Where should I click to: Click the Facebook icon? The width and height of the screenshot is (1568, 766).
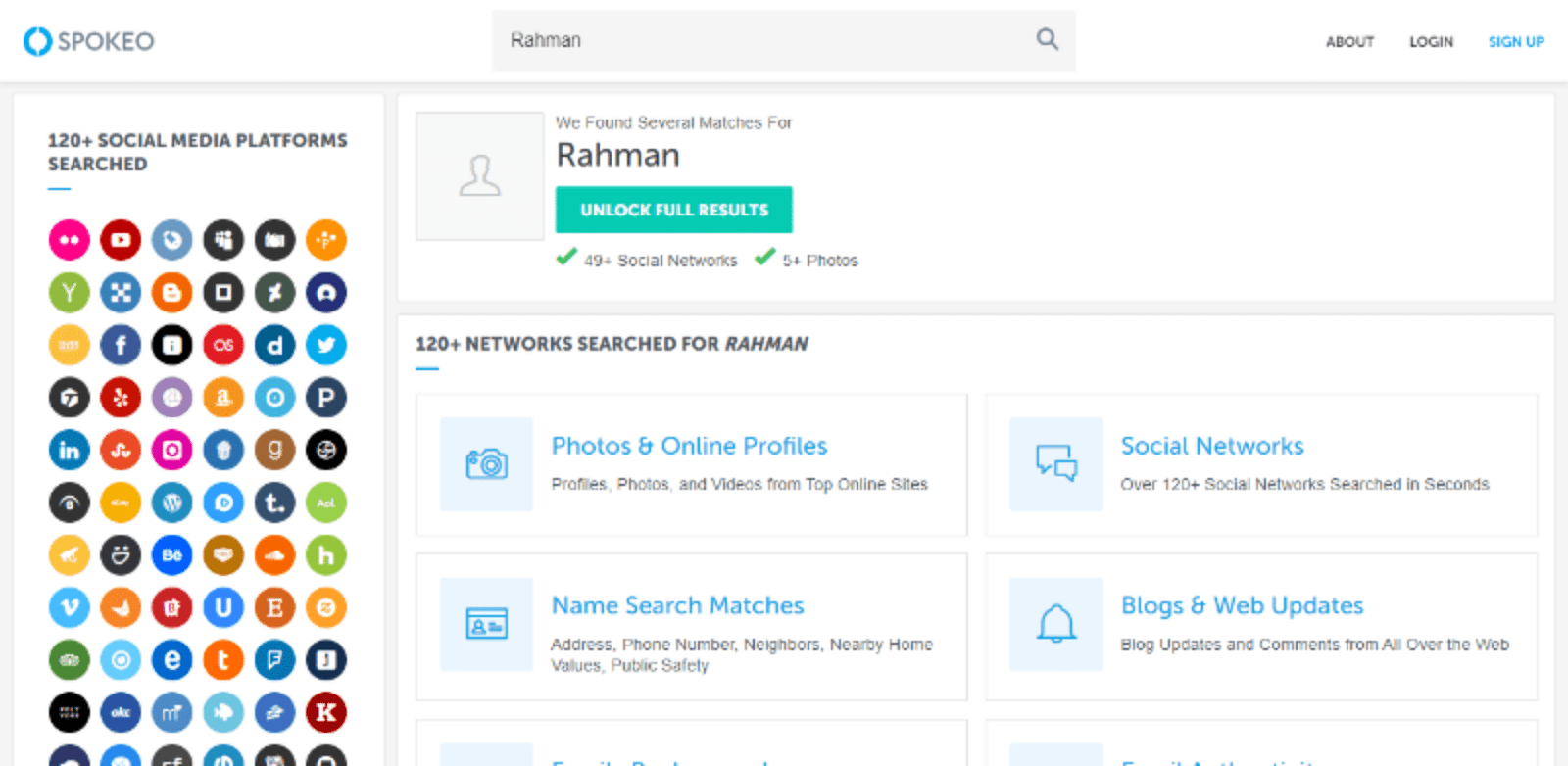(121, 345)
